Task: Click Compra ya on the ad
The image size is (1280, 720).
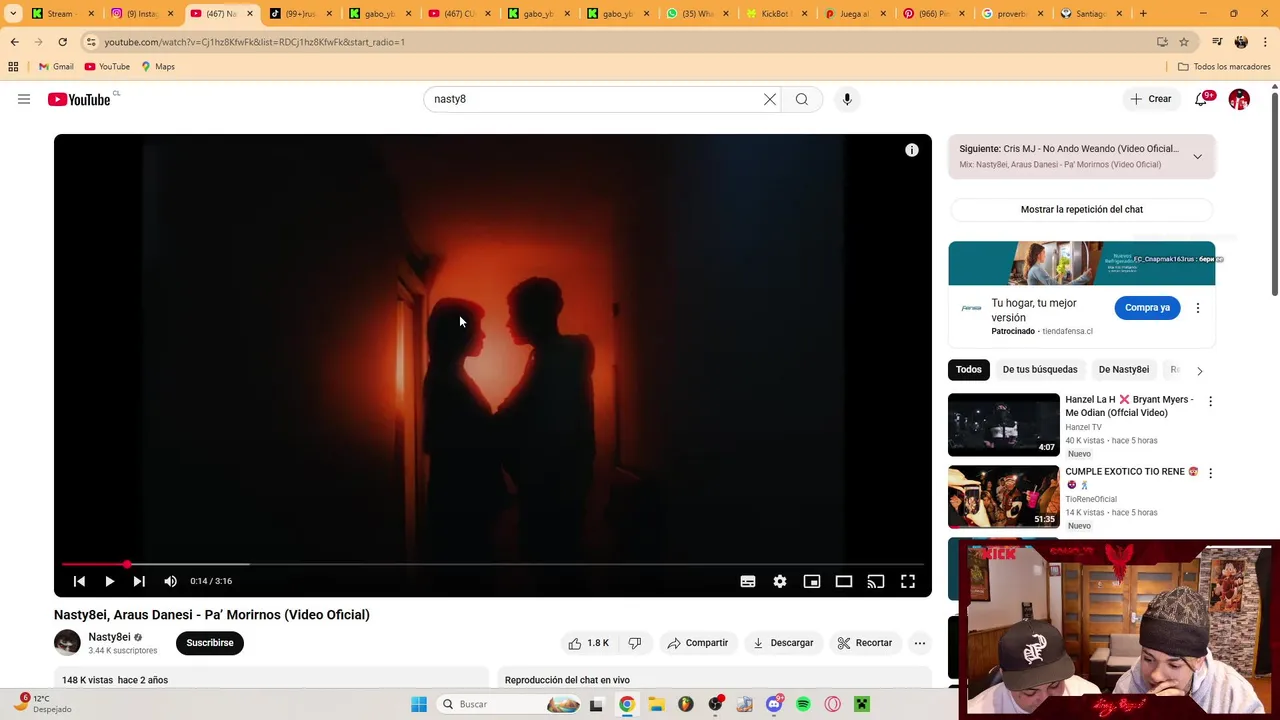Action: coord(1147,308)
